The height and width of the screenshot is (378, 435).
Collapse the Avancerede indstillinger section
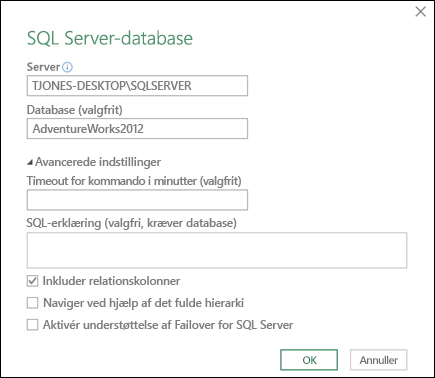tap(30, 162)
